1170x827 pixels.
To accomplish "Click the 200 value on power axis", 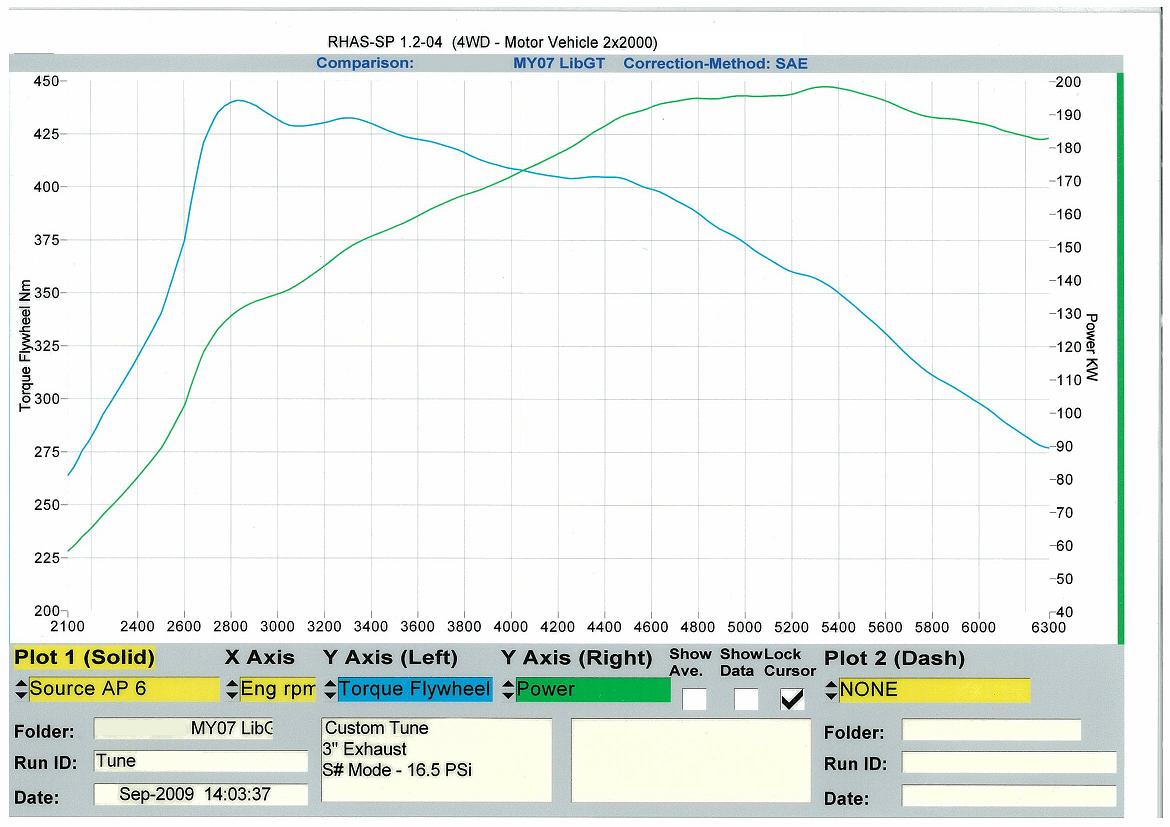I will click(1068, 82).
